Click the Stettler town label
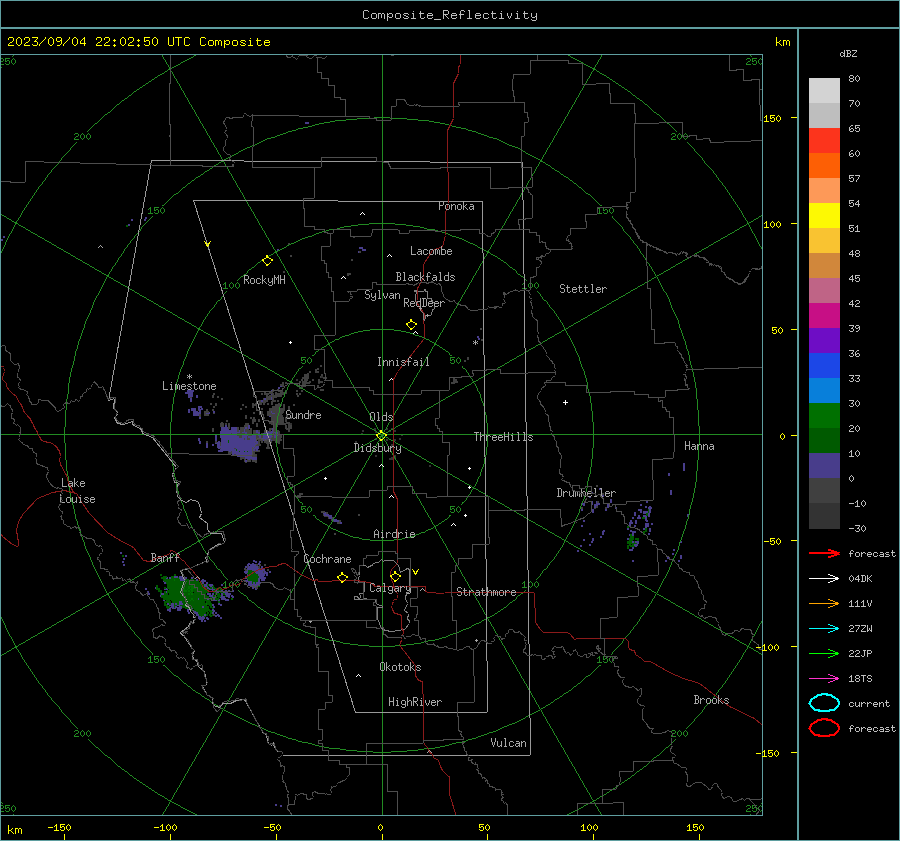This screenshot has width=900, height=841. [583, 289]
